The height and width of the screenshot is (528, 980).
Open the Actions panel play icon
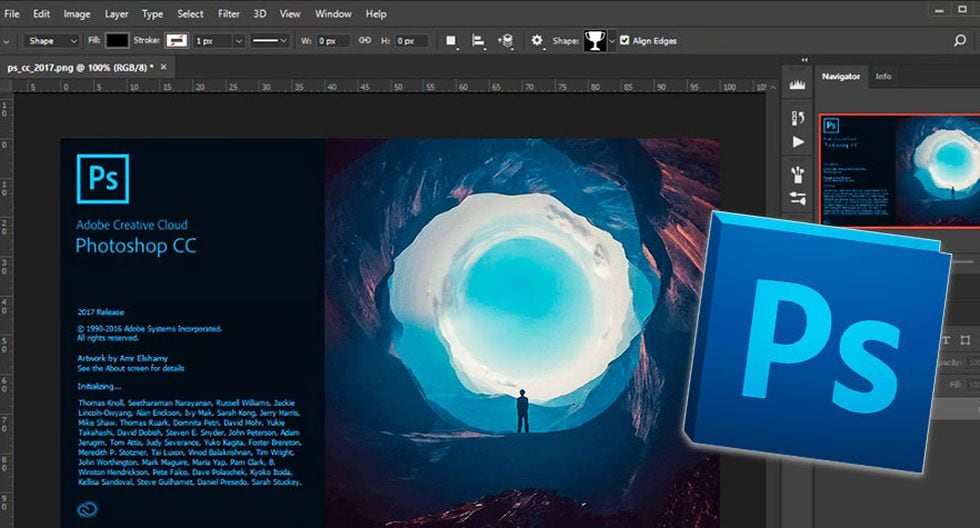[x=797, y=143]
